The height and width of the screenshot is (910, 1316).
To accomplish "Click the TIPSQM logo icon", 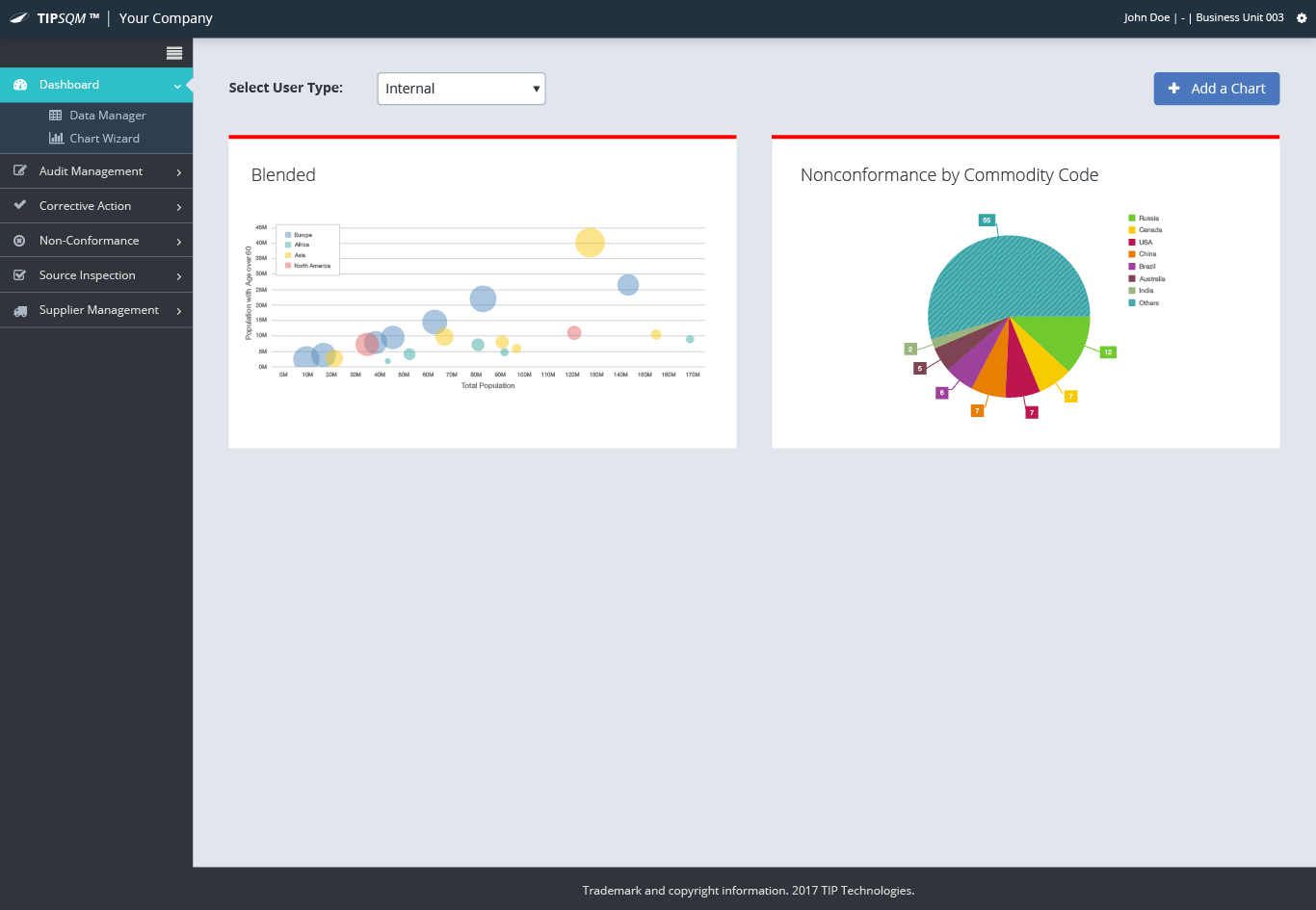I will 19,18.
